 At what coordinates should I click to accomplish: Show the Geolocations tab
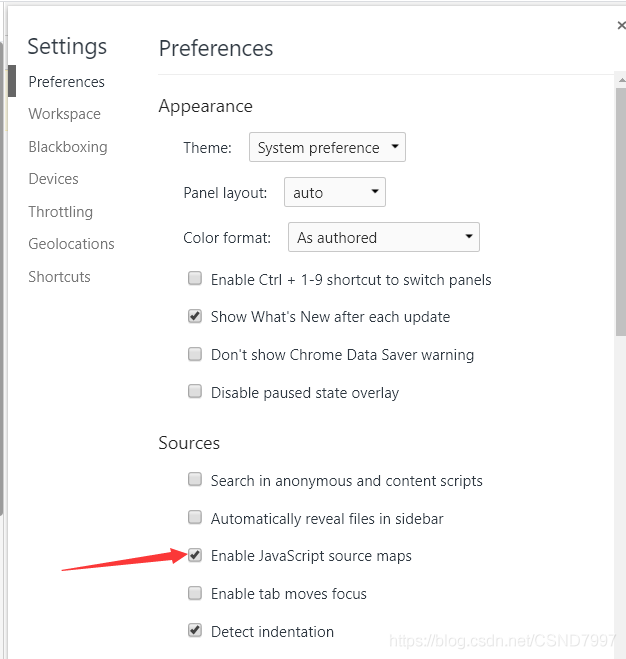point(71,244)
